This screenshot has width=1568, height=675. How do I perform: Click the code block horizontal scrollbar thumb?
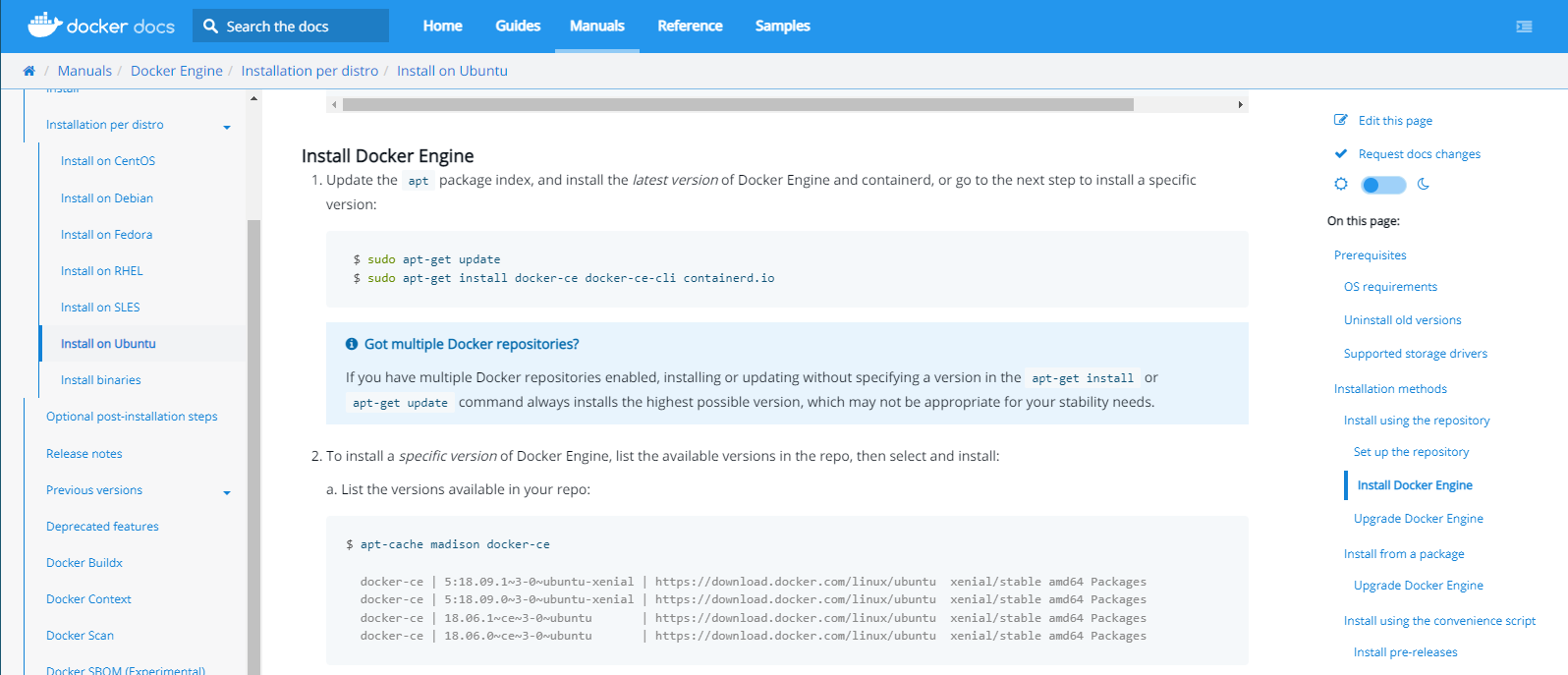(738, 104)
